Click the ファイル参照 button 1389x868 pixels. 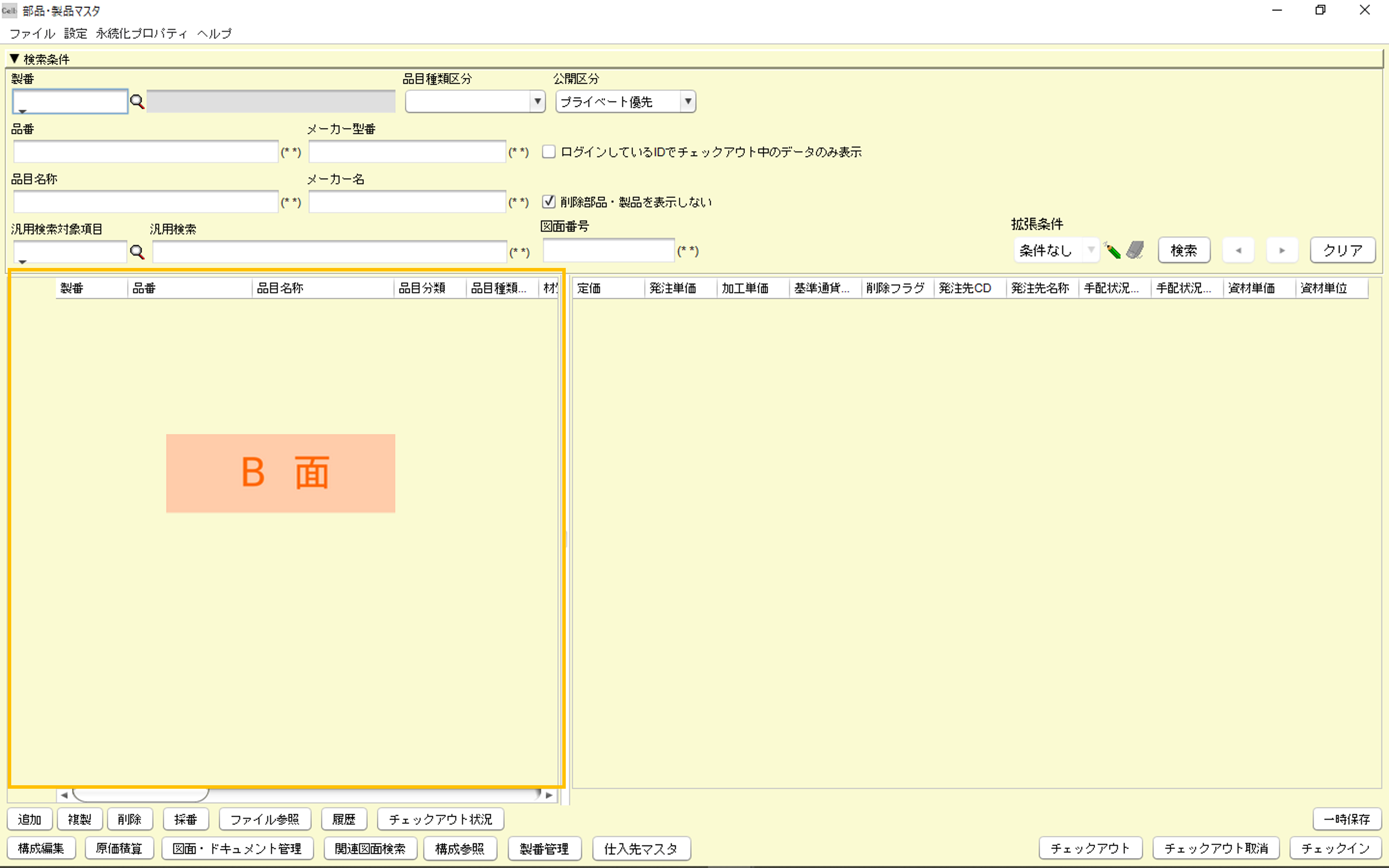point(265,819)
